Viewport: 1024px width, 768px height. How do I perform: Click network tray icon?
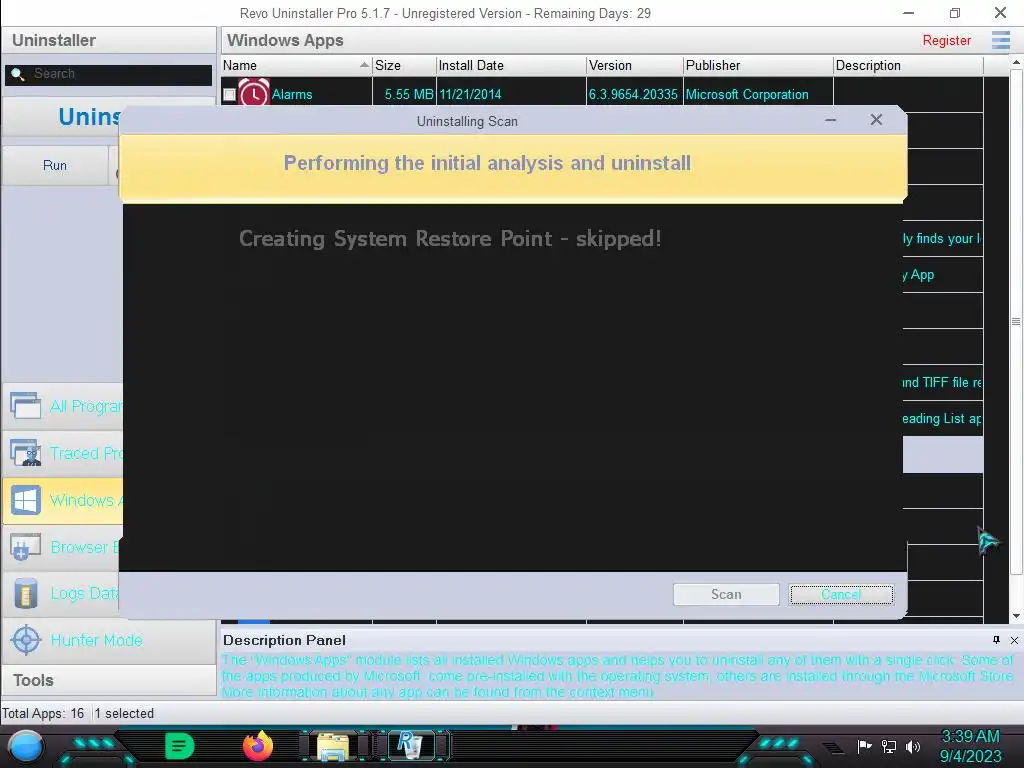(889, 746)
